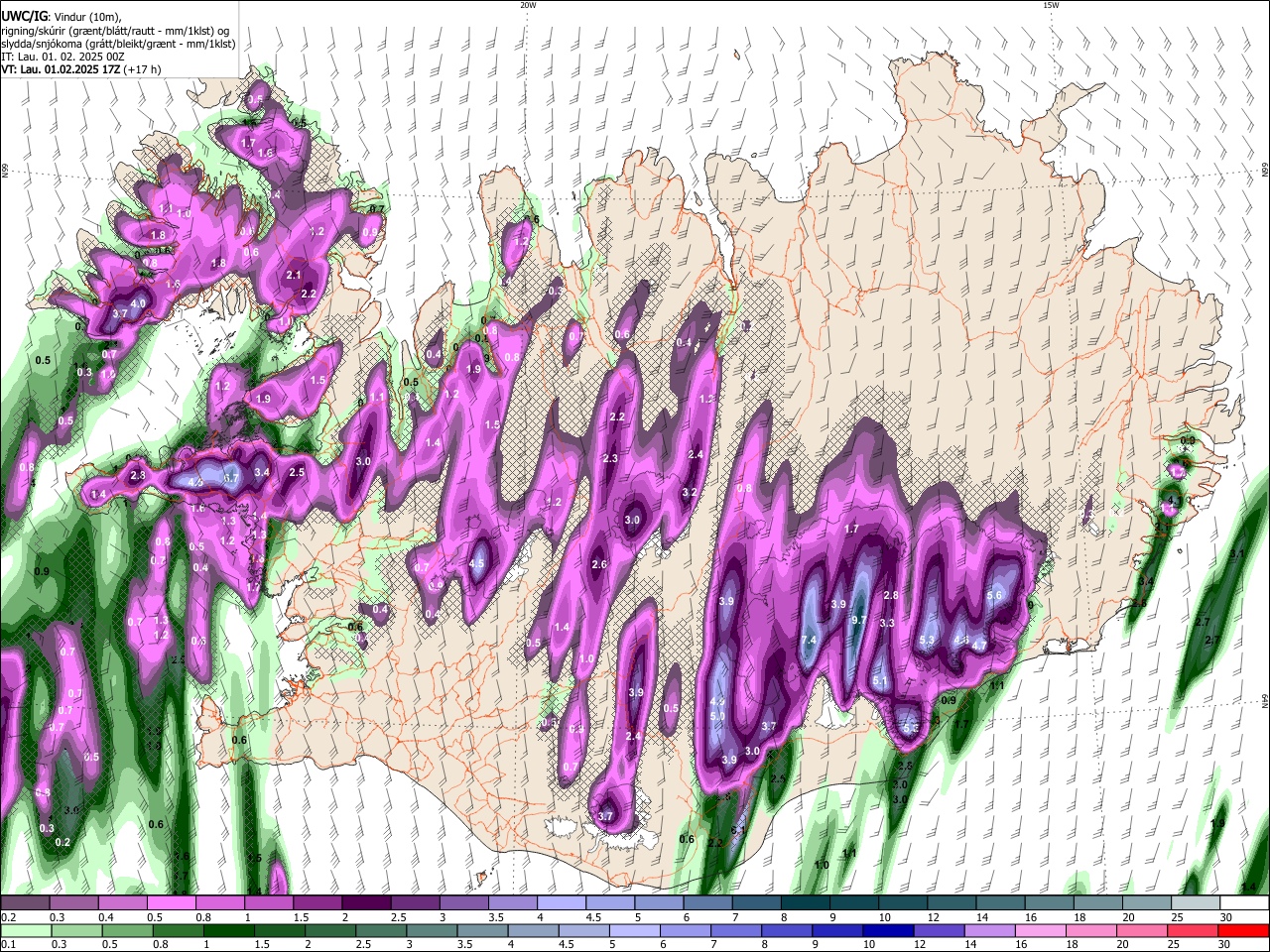Select the darkest green lower legend swatch labeled 1

[228, 930]
